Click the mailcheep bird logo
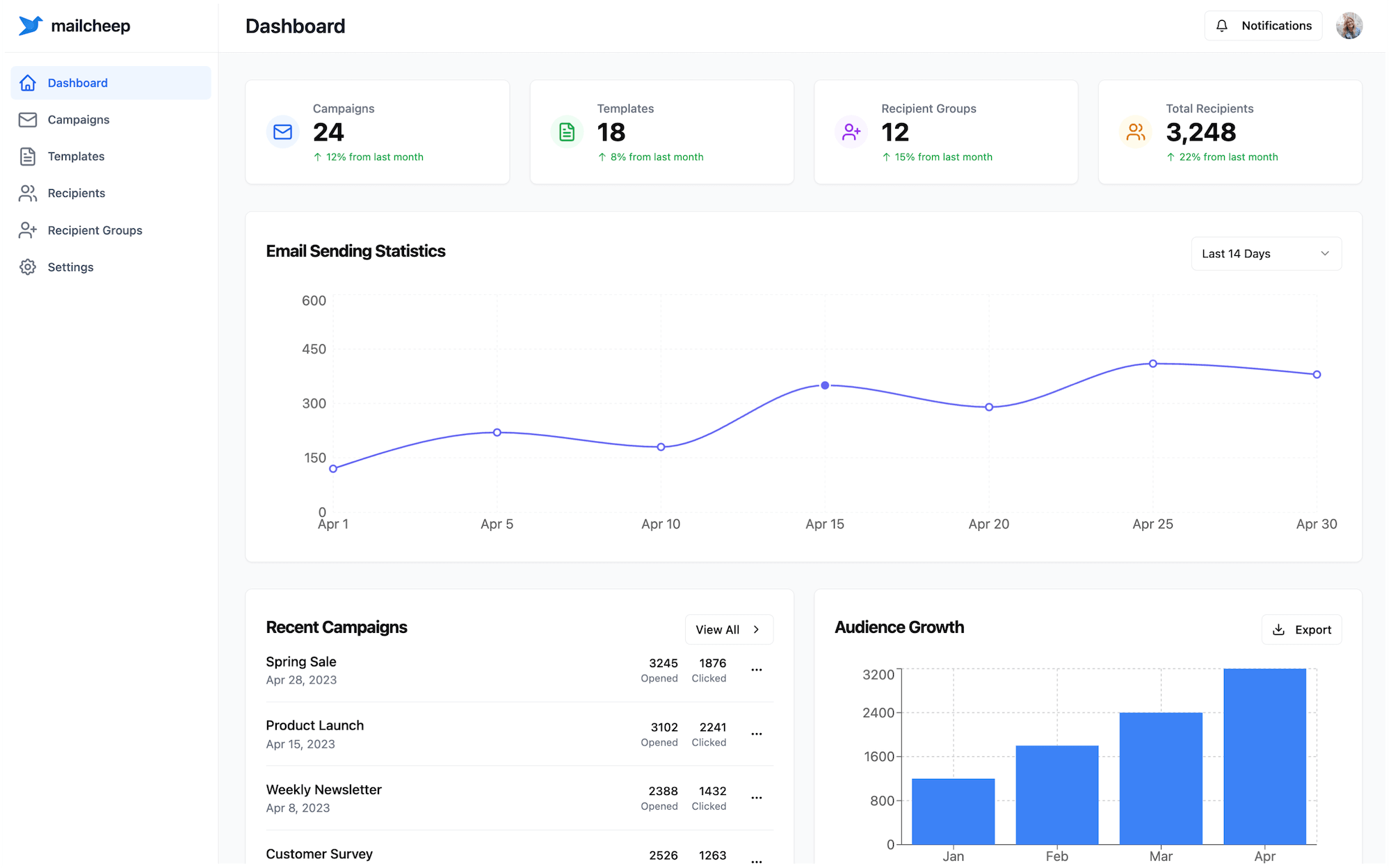Image resolution: width=1391 pixels, height=868 pixels. point(30,26)
